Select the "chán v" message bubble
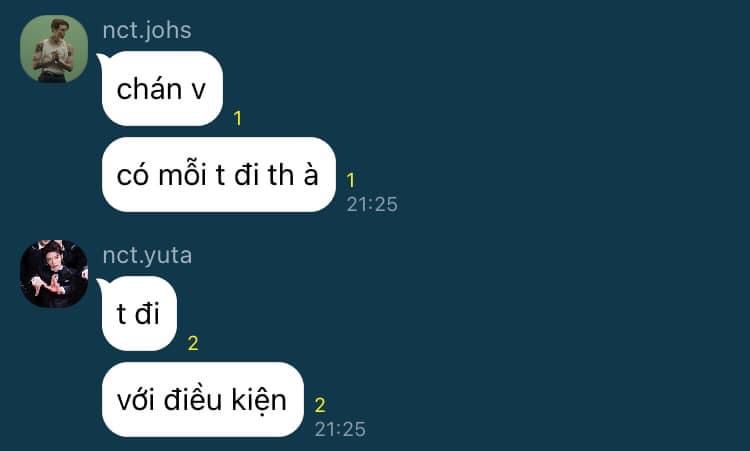Screen dimensions: 750x451 (162, 88)
